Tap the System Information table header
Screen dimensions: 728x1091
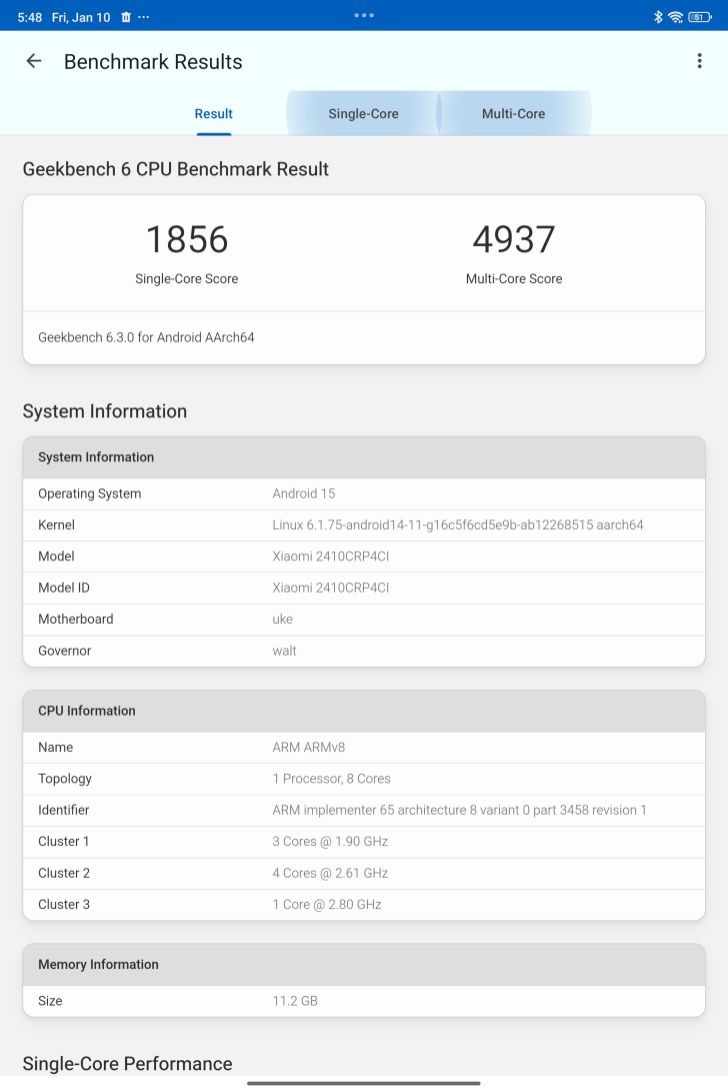(364, 457)
